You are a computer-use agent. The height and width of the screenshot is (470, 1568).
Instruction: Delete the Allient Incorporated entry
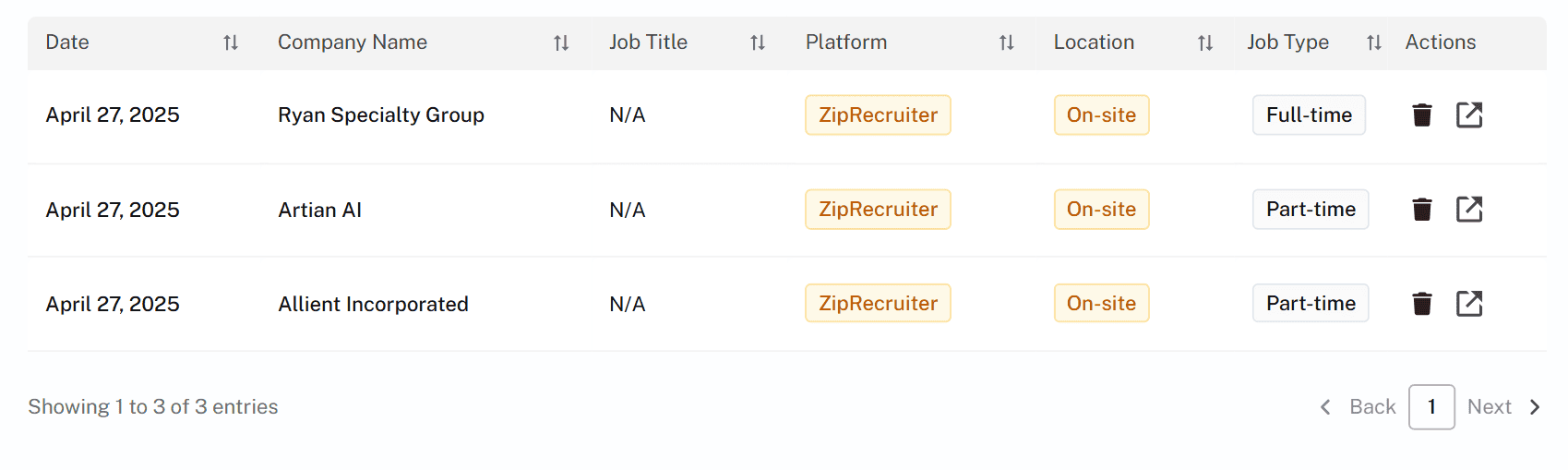1422,304
